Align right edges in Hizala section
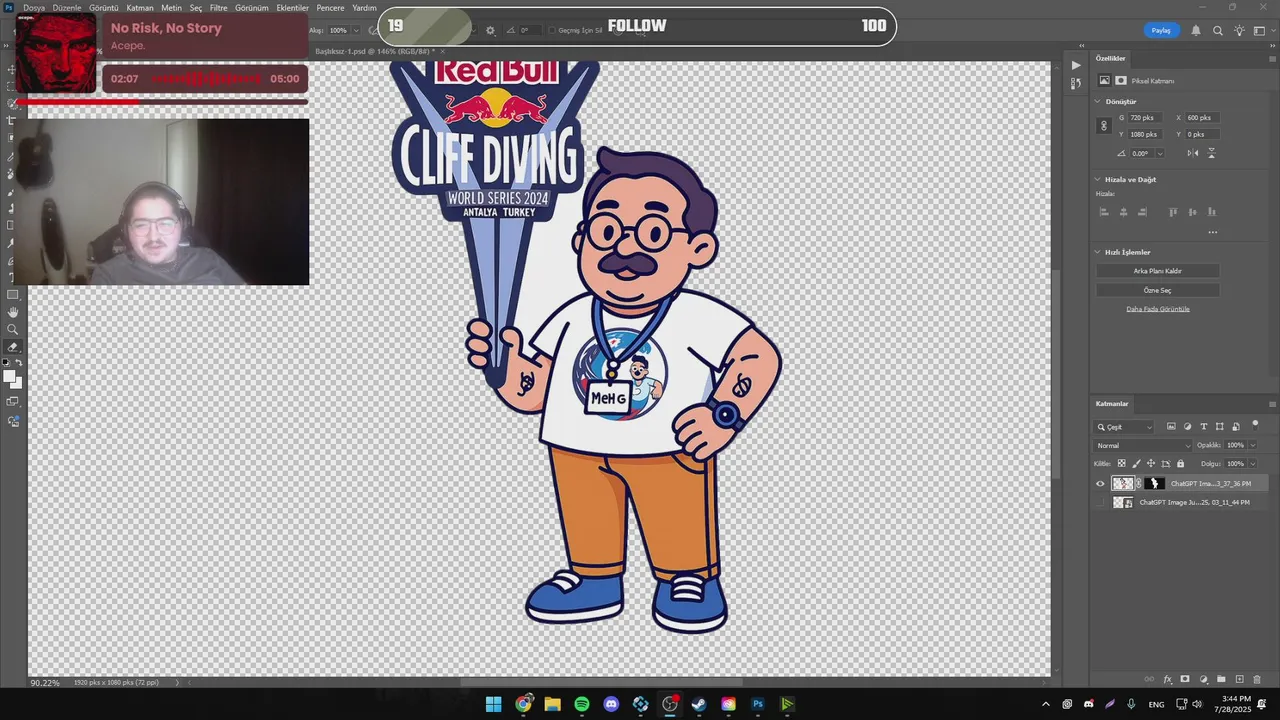1280x720 pixels. [x=1142, y=212]
